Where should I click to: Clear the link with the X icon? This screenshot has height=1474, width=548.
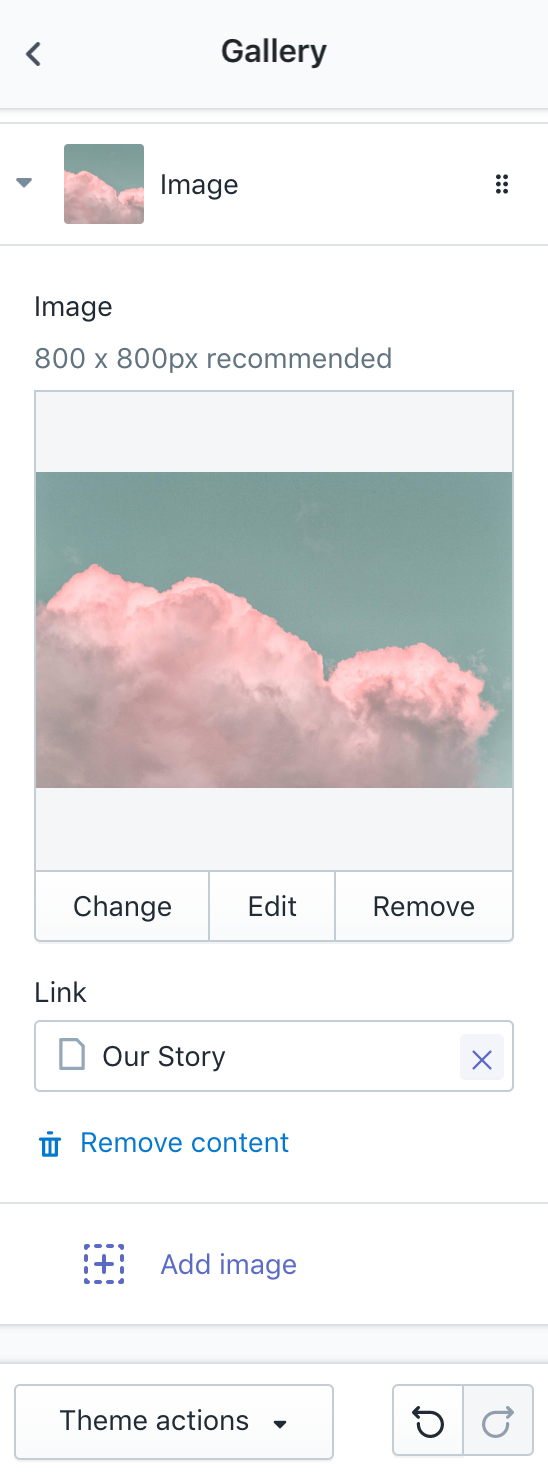[x=482, y=1058]
